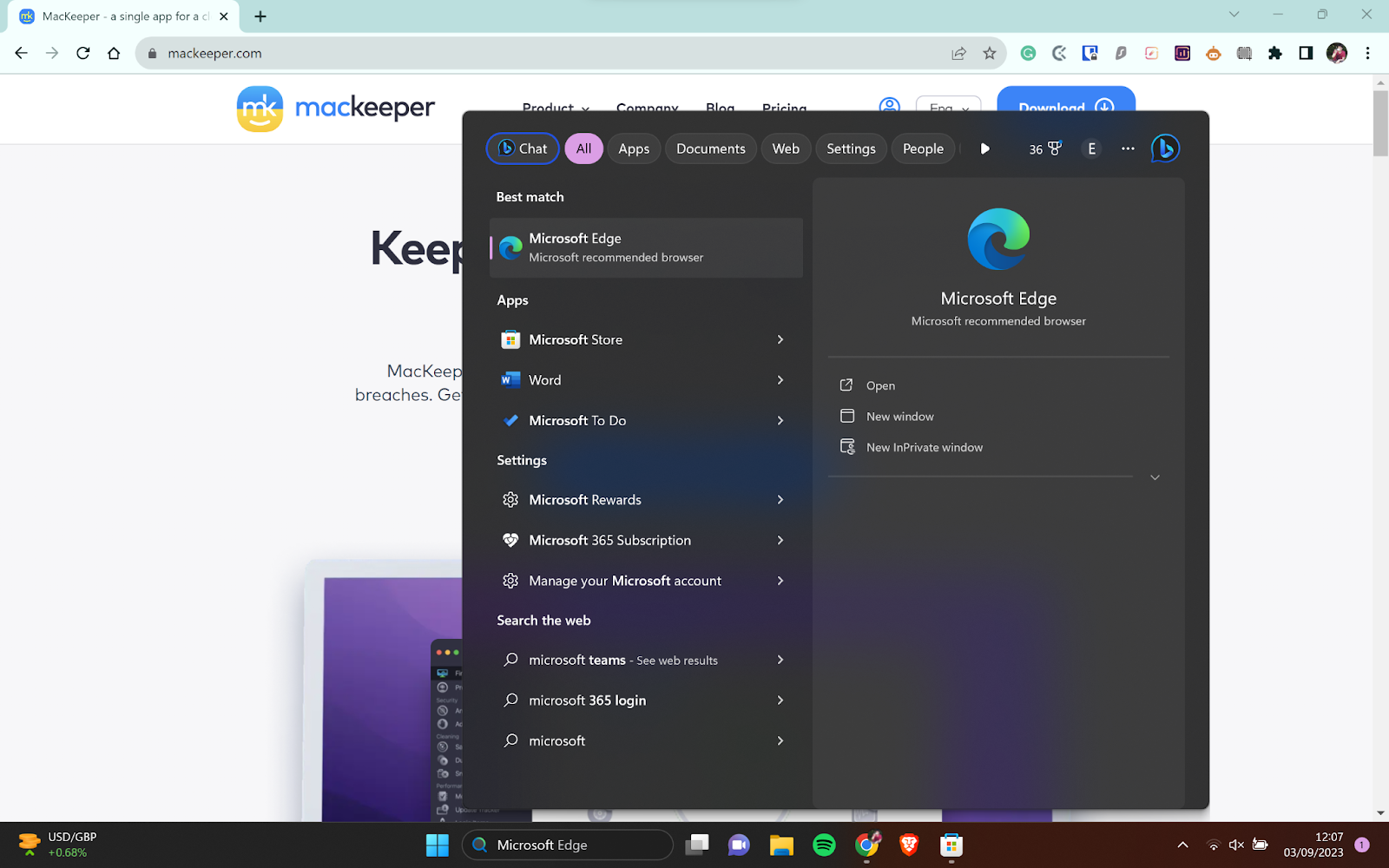Open a new Chrome tab
This screenshot has height=868, width=1389.
260,16
